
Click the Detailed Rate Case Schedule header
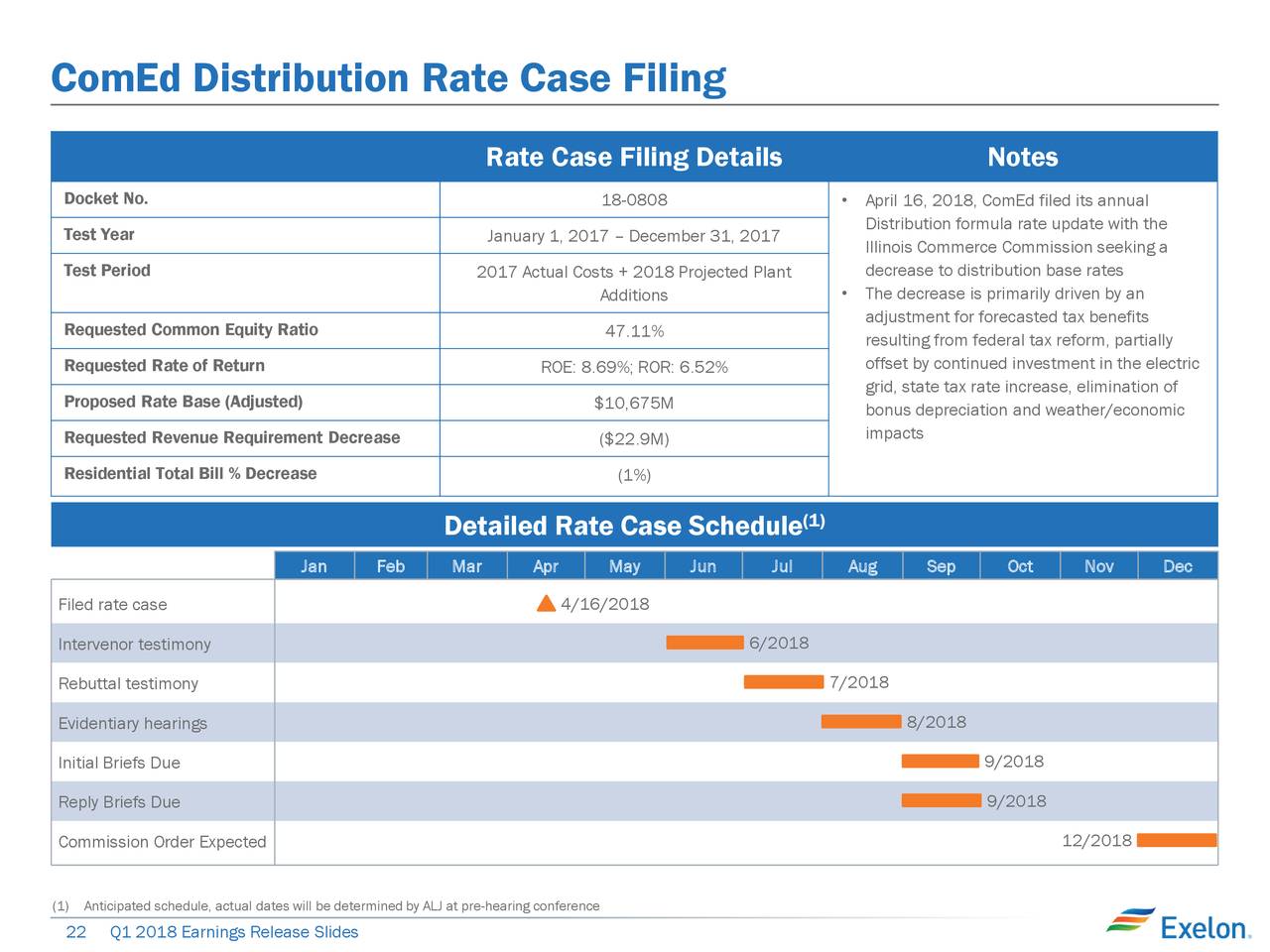click(634, 525)
